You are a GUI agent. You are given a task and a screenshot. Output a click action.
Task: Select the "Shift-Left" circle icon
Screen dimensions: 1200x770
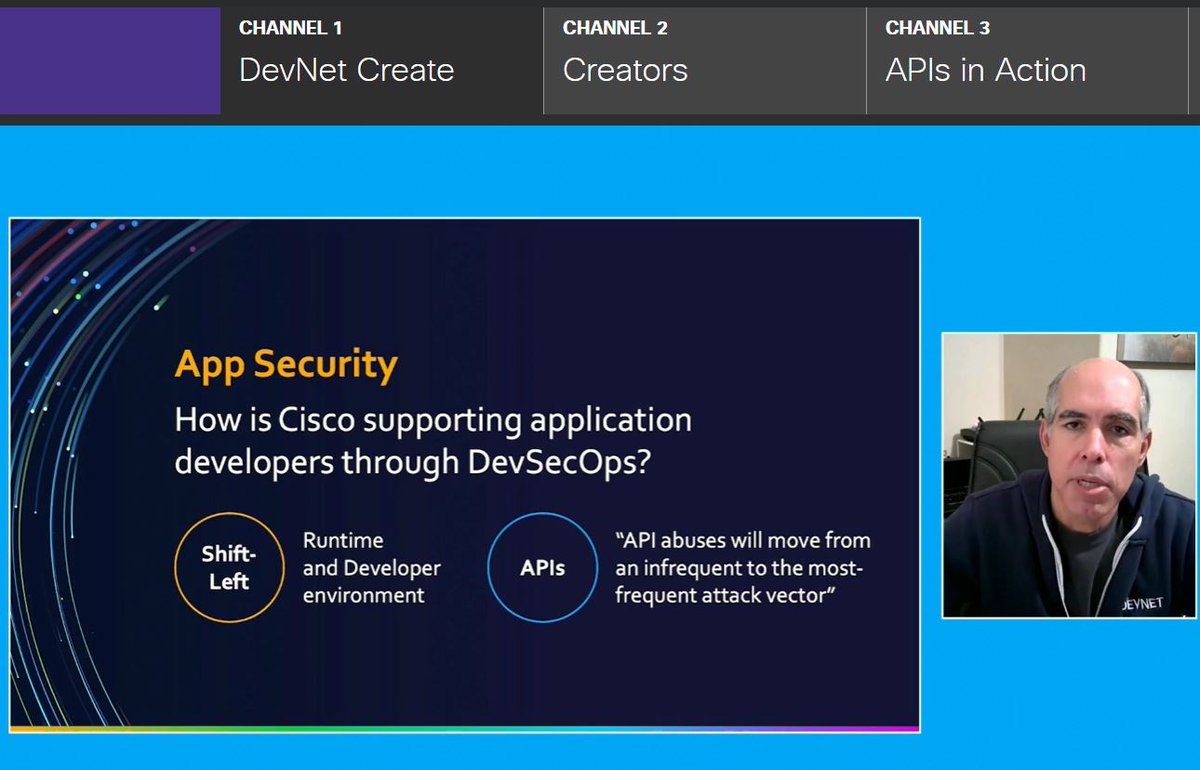coord(229,566)
